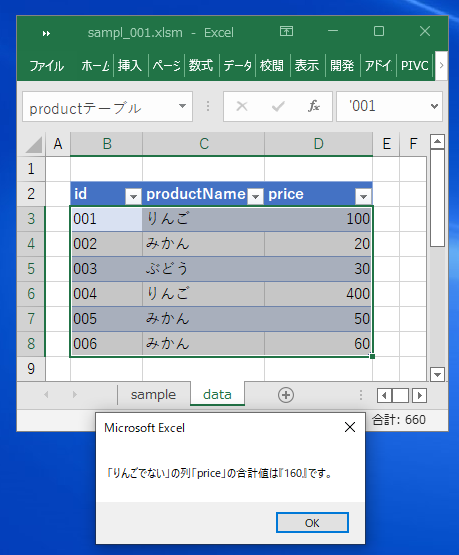Show more ribbon tabs with right arrow
Viewport: 459px width, 555px height.
[441, 65]
